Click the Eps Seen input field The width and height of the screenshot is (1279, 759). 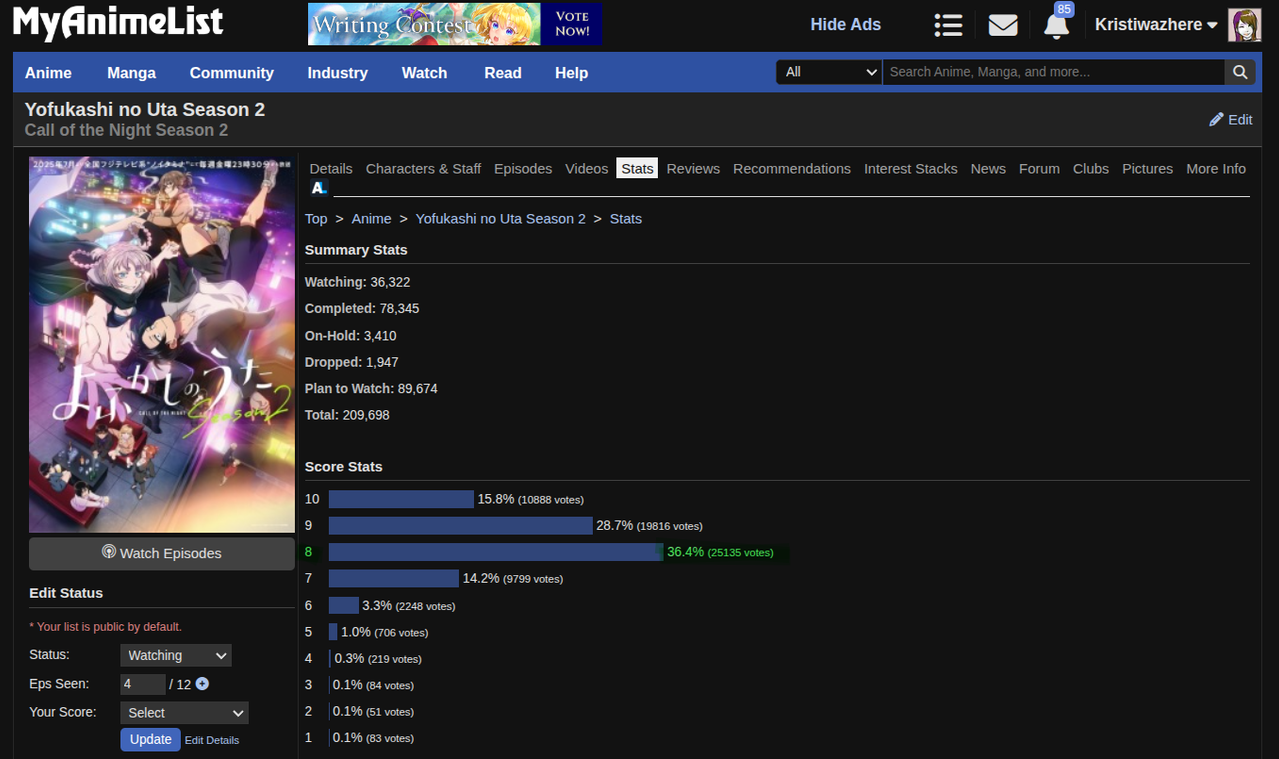coord(143,684)
